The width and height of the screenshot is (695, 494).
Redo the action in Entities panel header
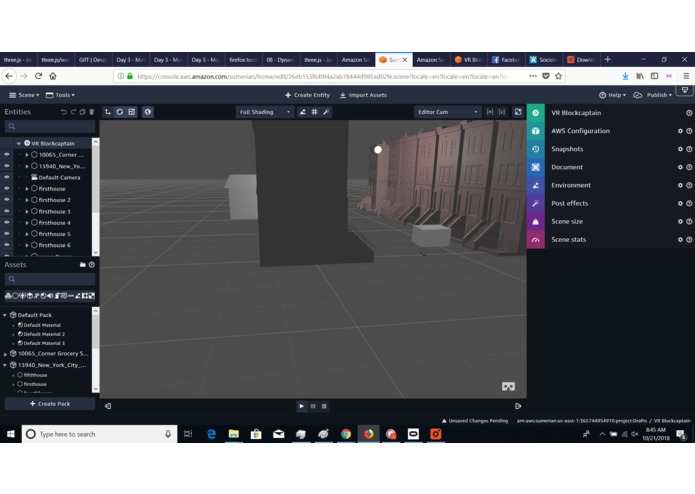[x=73, y=112]
